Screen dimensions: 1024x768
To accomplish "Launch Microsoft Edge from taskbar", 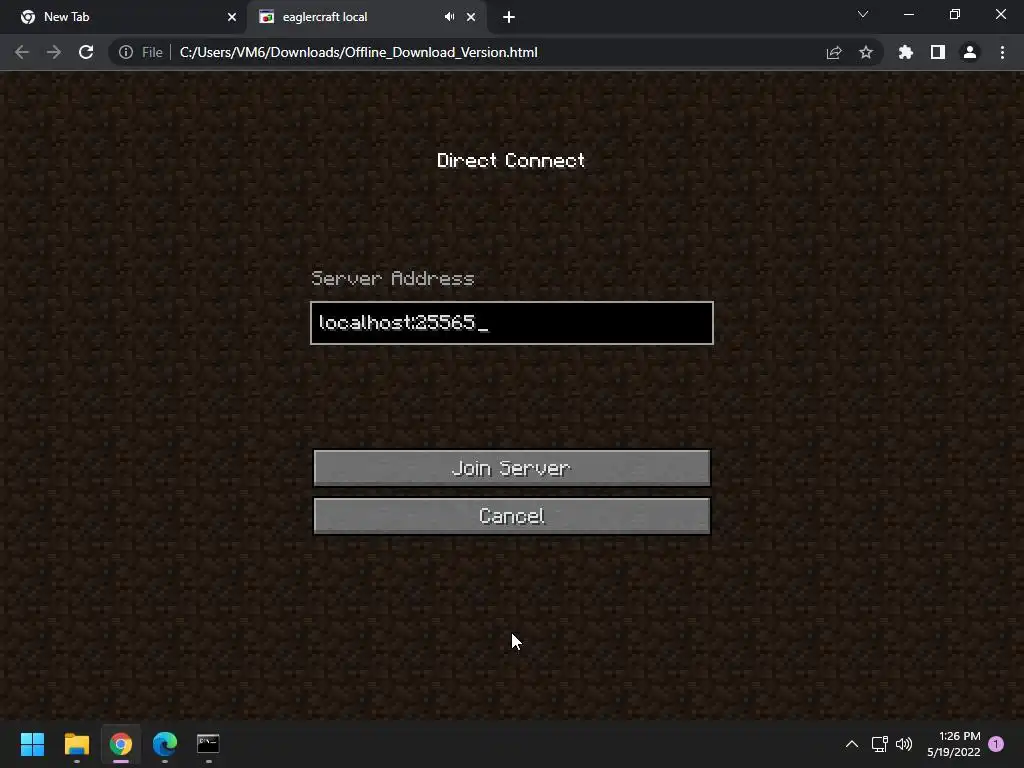I will tap(165, 744).
